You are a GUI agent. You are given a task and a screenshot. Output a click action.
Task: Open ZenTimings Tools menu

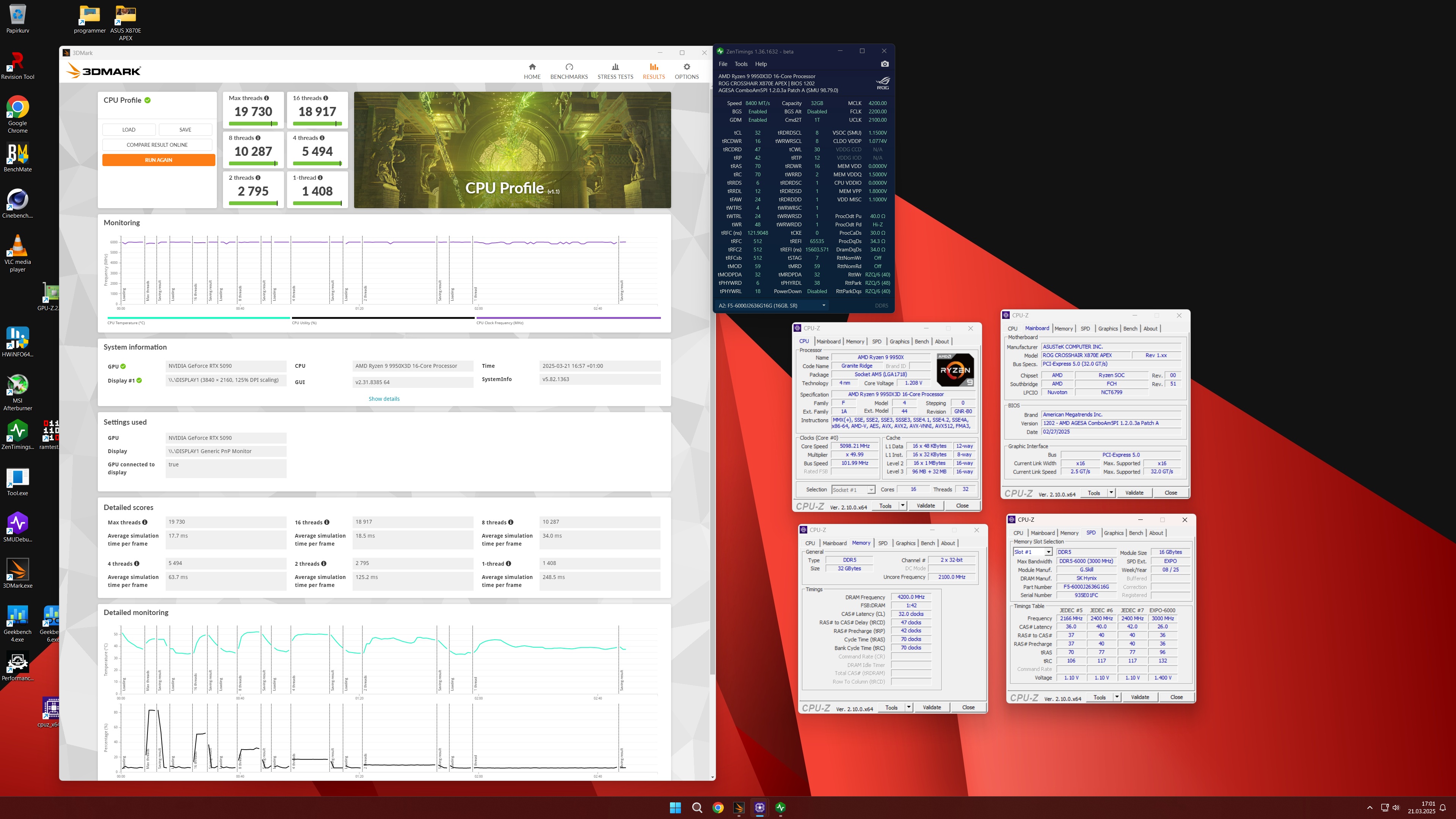(x=741, y=64)
